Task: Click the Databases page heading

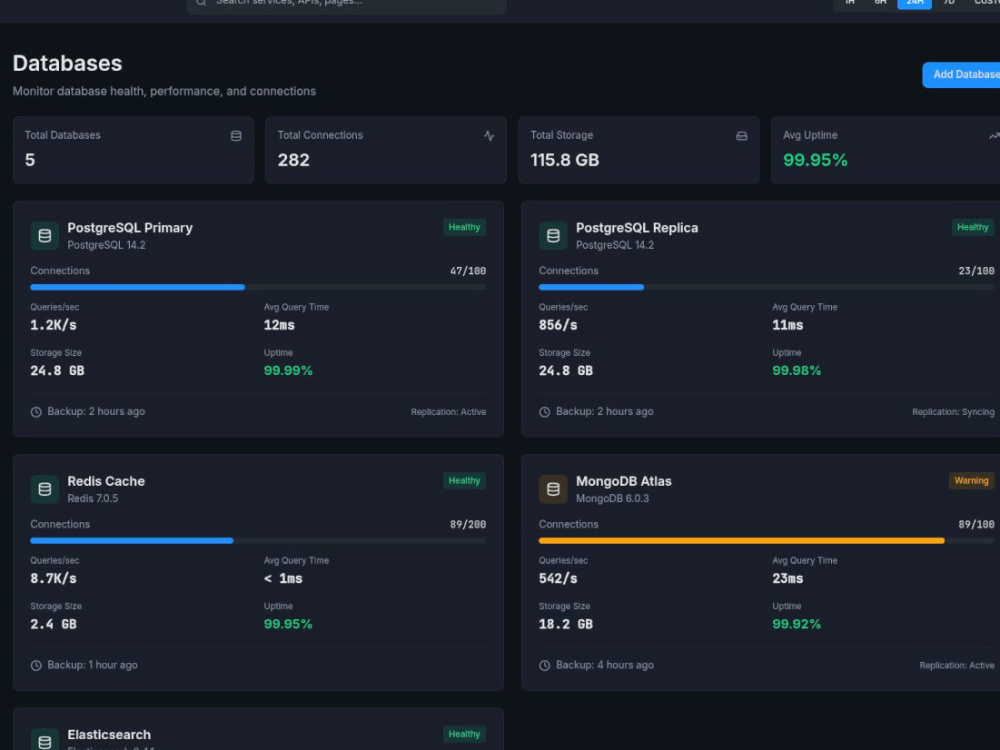Action: click(68, 63)
